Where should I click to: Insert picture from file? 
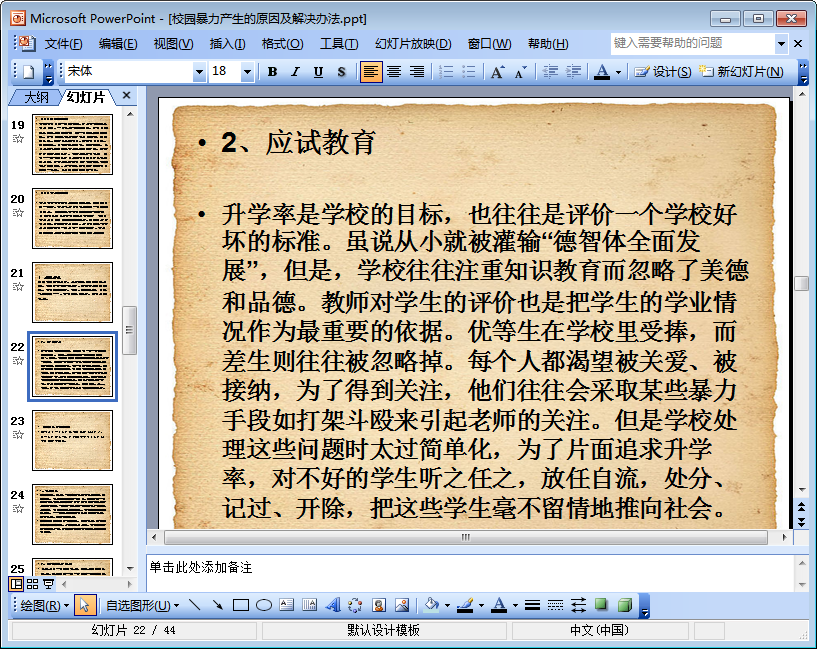(402, 605)
